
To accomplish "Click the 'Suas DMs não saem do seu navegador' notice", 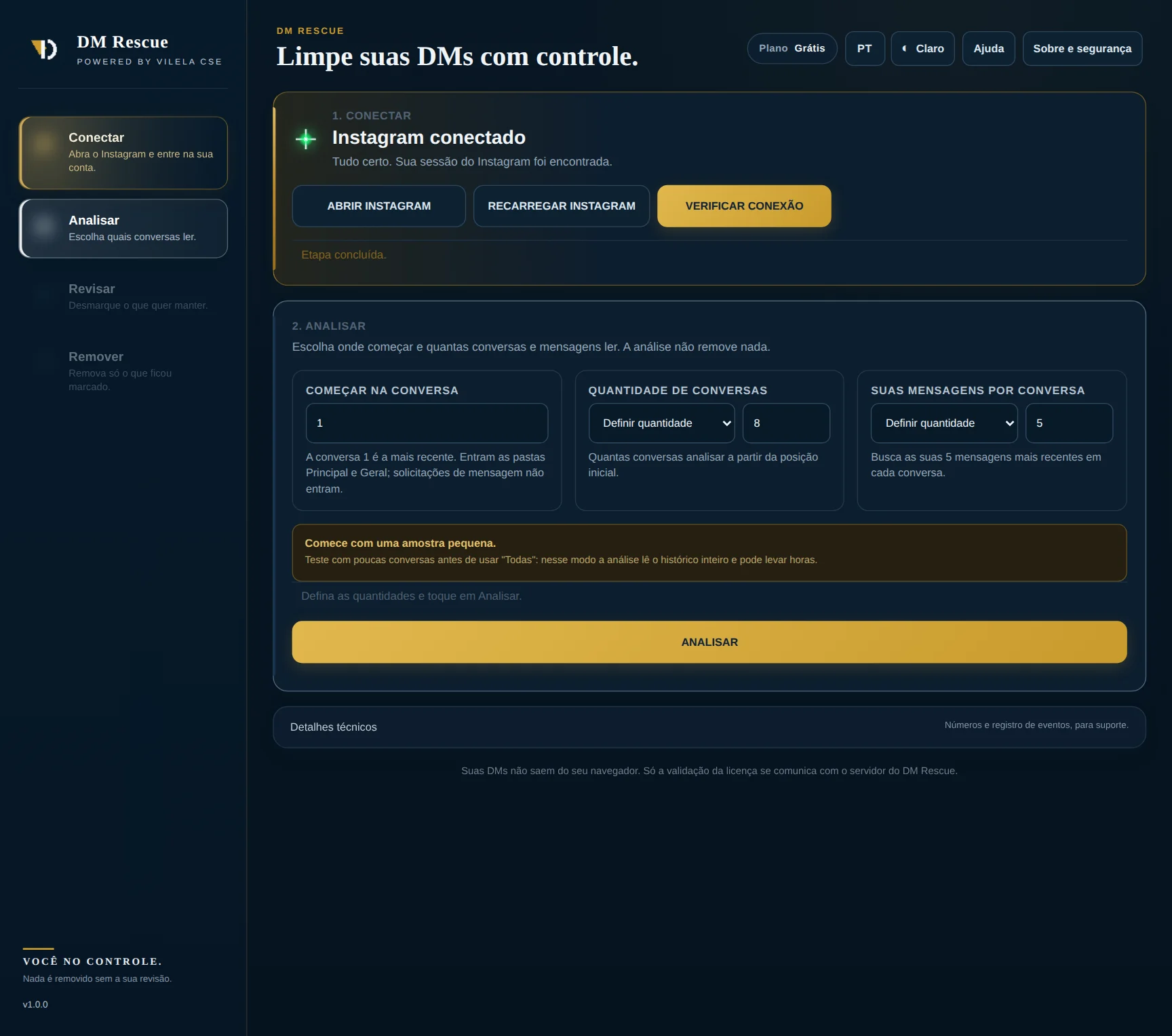I will click(709, 771).
